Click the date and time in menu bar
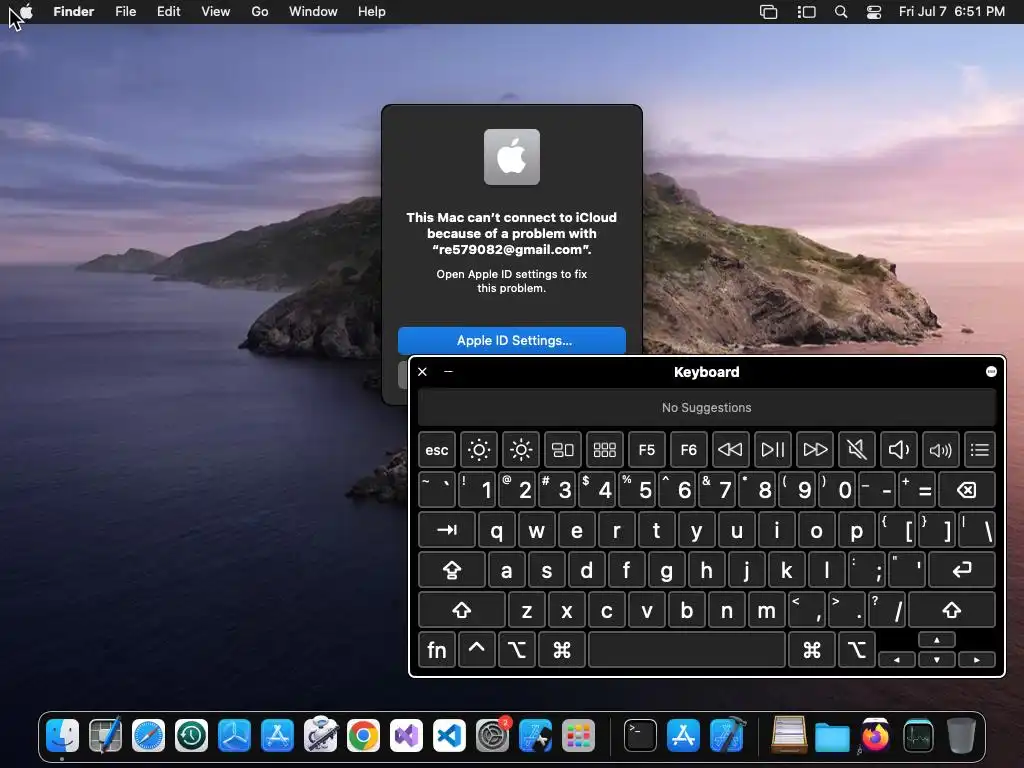1024x768 pixels. pyautogui.click(x=952, y=12)
